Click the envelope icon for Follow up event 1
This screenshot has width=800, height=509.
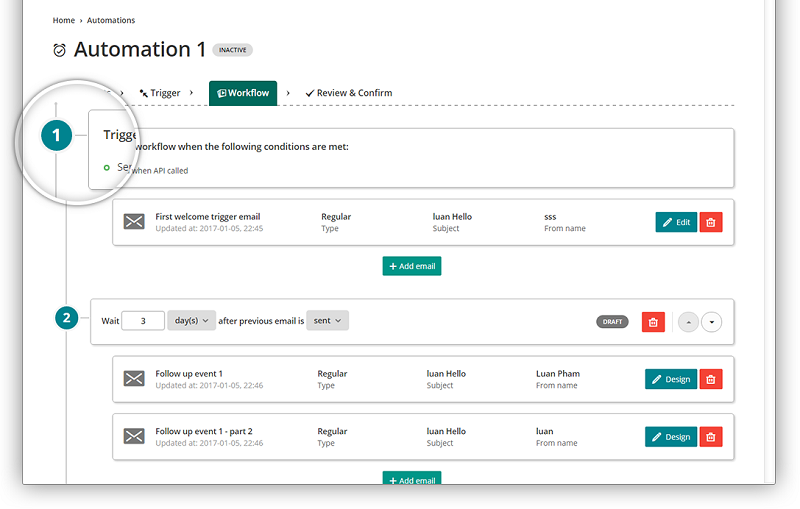click(x=134, y=379)
